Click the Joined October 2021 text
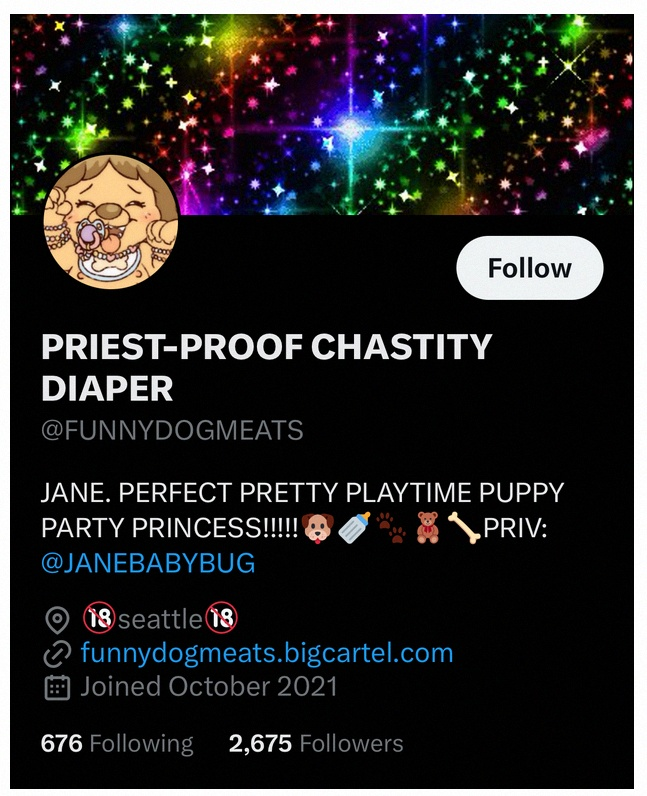 (209, 687)
